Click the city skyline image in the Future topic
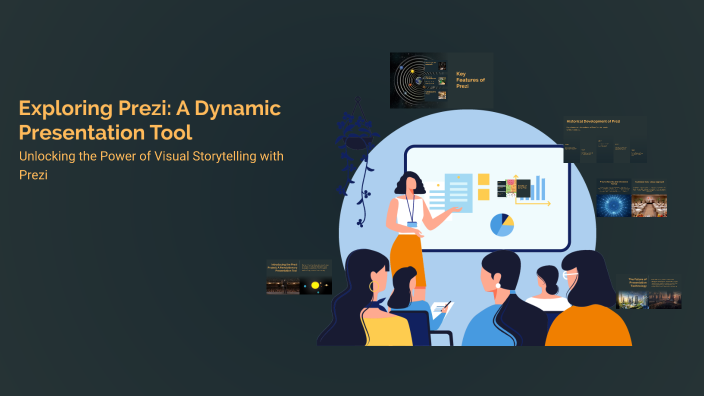This screenshot has width=704, height=396. point(632,299)
